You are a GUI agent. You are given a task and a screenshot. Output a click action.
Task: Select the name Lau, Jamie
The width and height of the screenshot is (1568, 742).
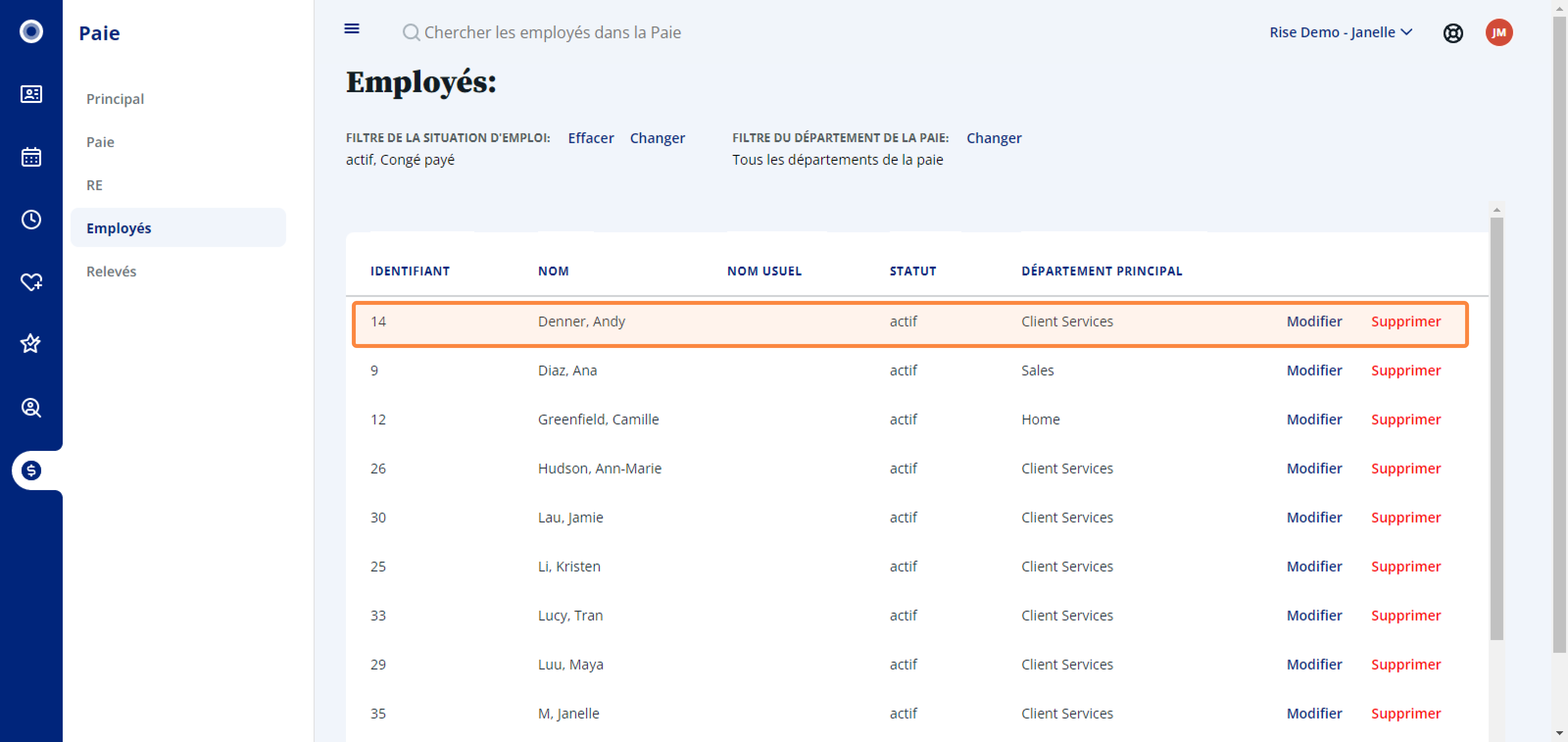[570, 518]
